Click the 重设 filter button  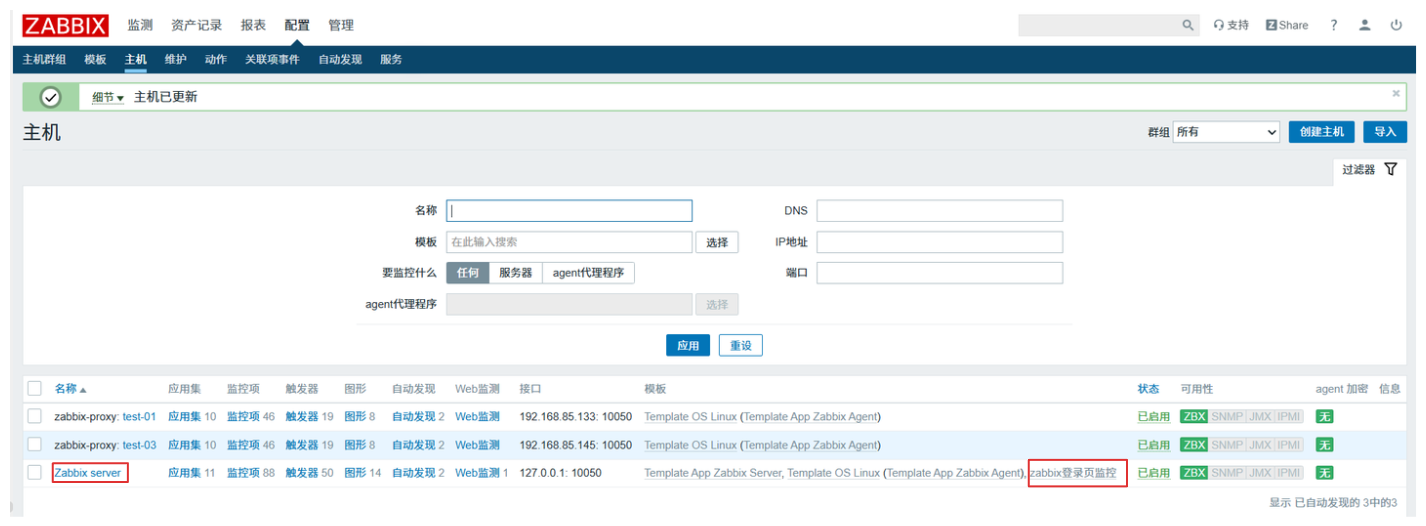point(740,346)
